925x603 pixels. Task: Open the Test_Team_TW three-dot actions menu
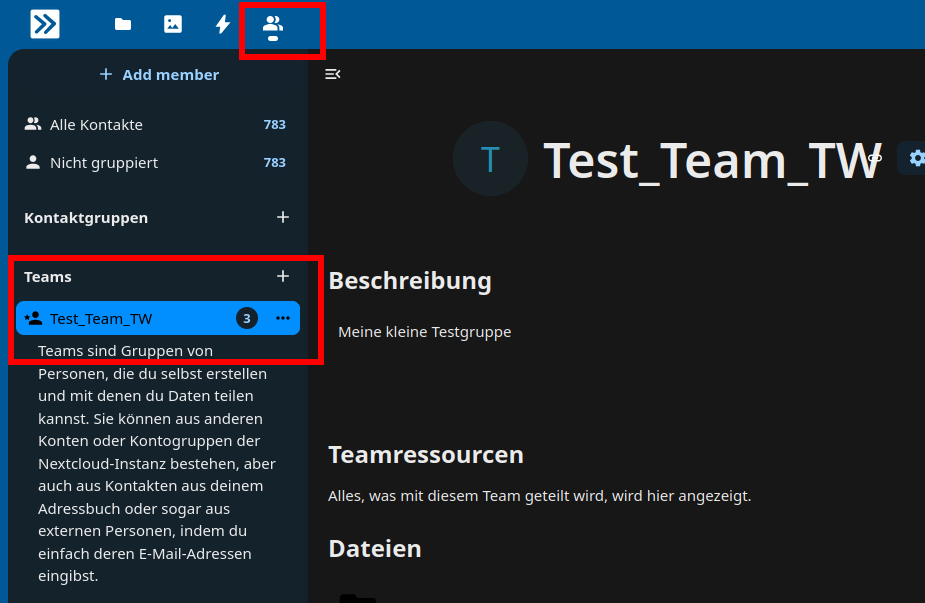coord(283,318)
